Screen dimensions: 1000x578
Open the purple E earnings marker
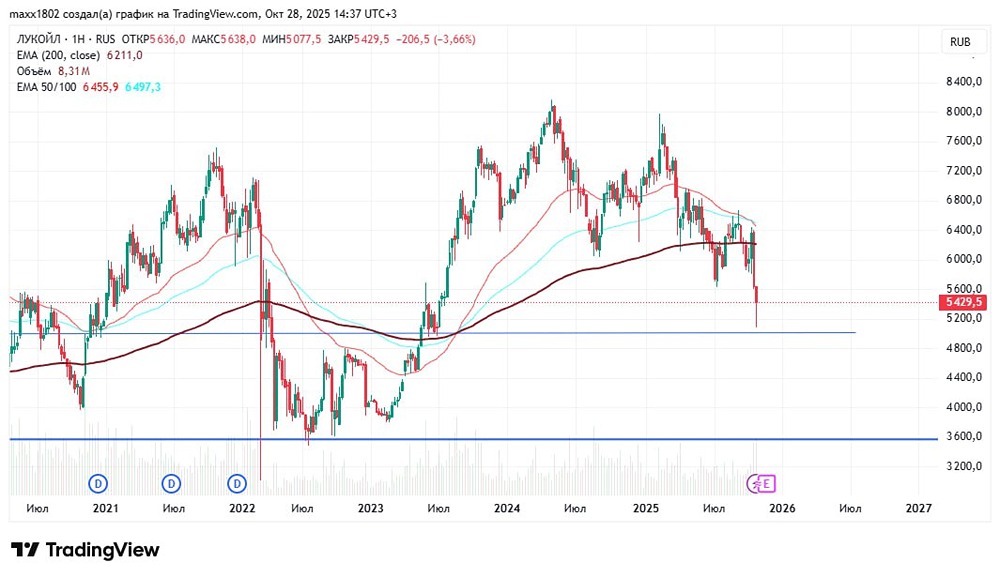click(767, 484)
